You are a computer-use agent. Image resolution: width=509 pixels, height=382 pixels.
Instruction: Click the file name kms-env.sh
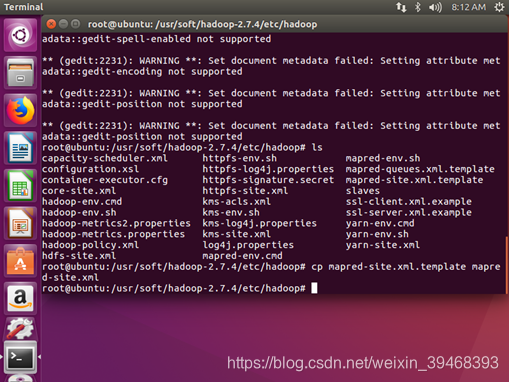tap(231, 212)
